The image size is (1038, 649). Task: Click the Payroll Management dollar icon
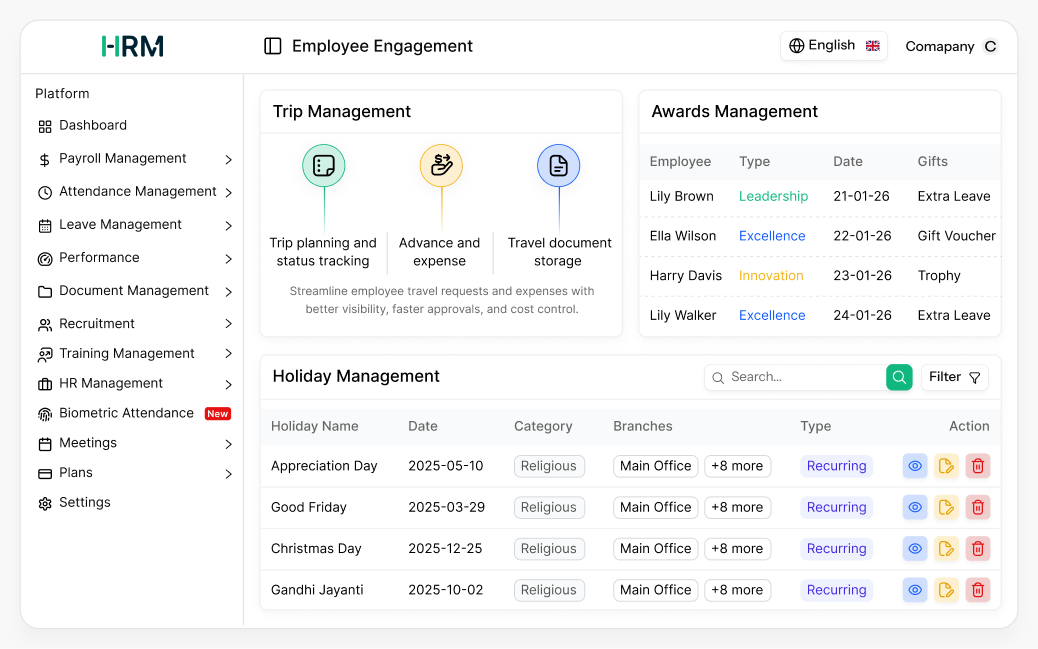tap(45, 158)
